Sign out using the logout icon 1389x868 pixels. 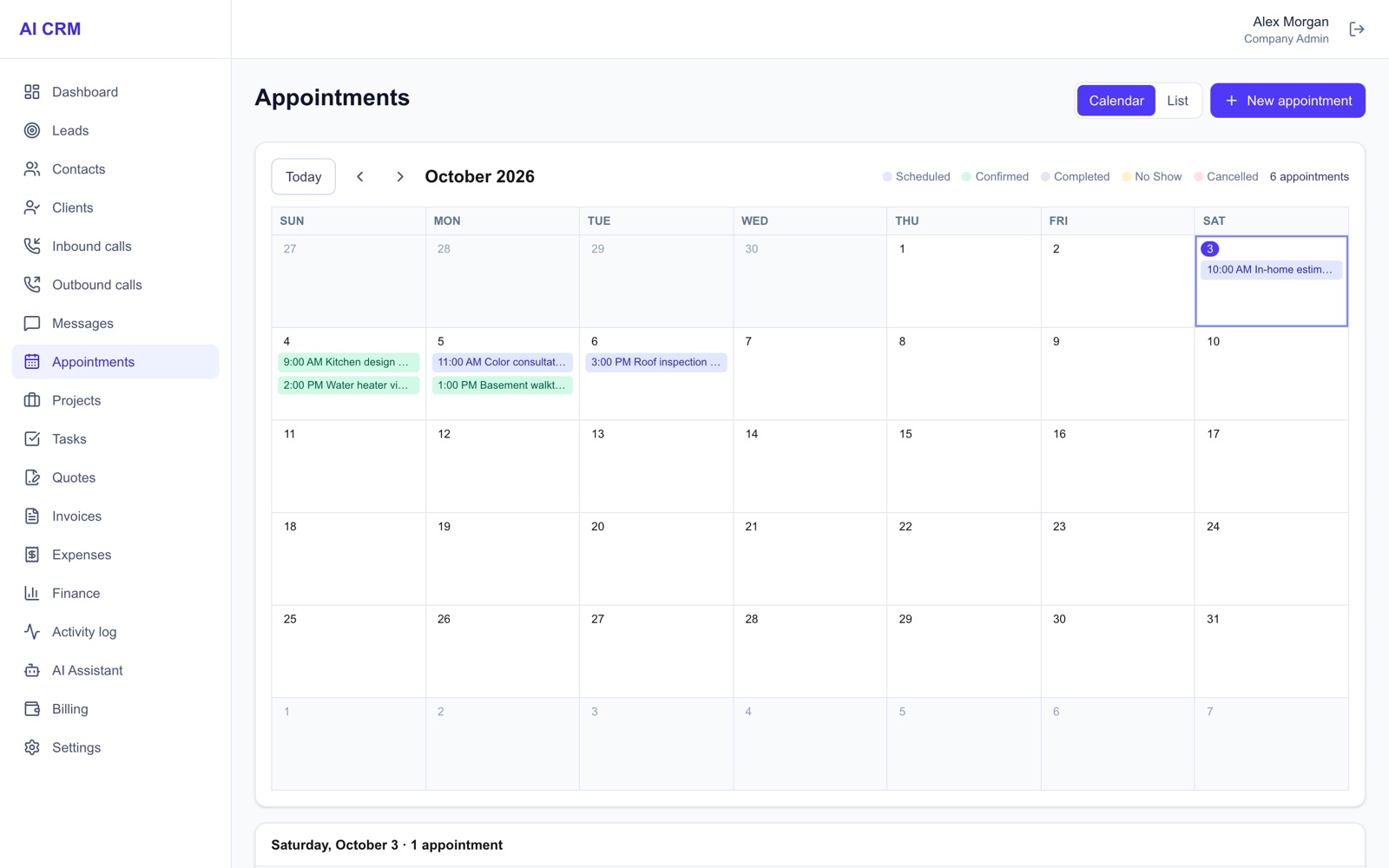pos(1357,30)
